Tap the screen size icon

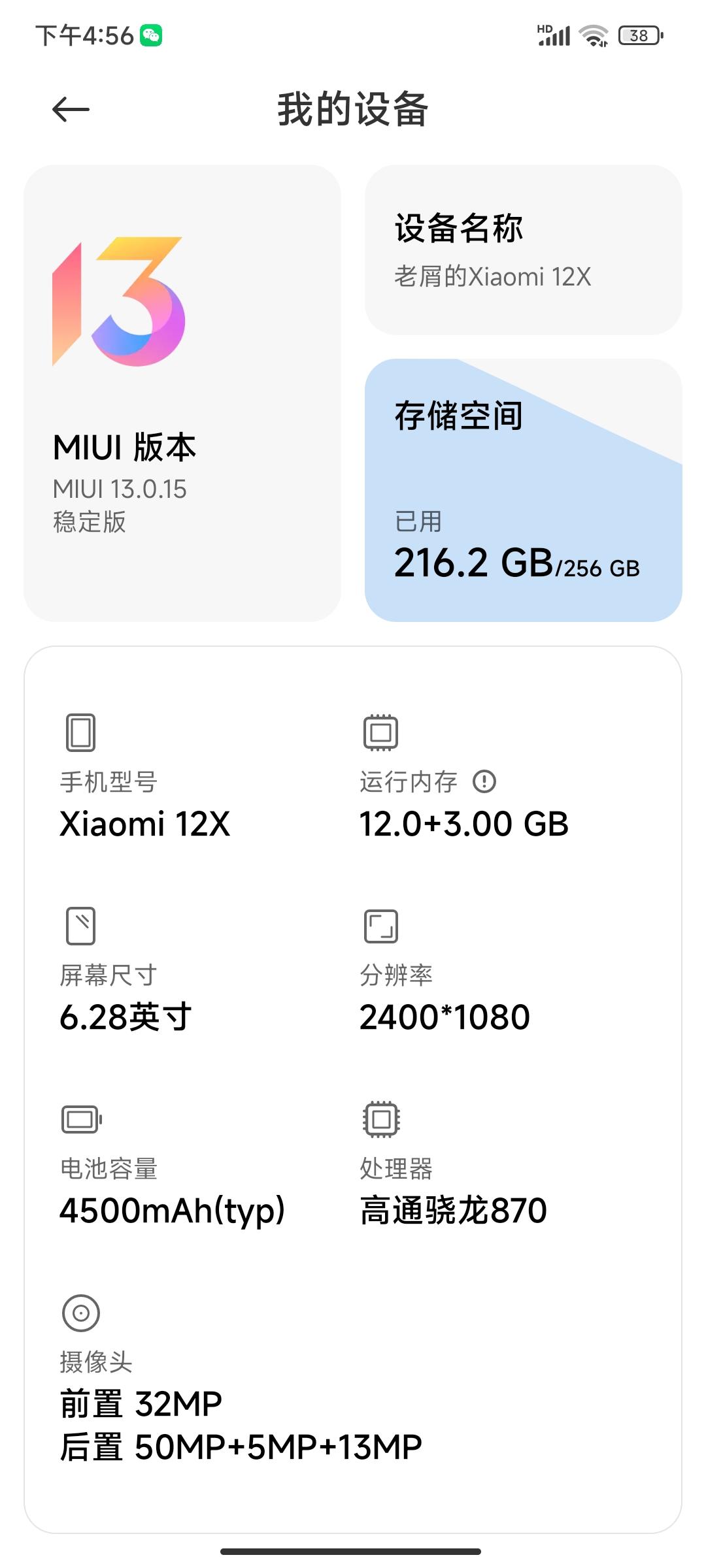pos(80,925)
